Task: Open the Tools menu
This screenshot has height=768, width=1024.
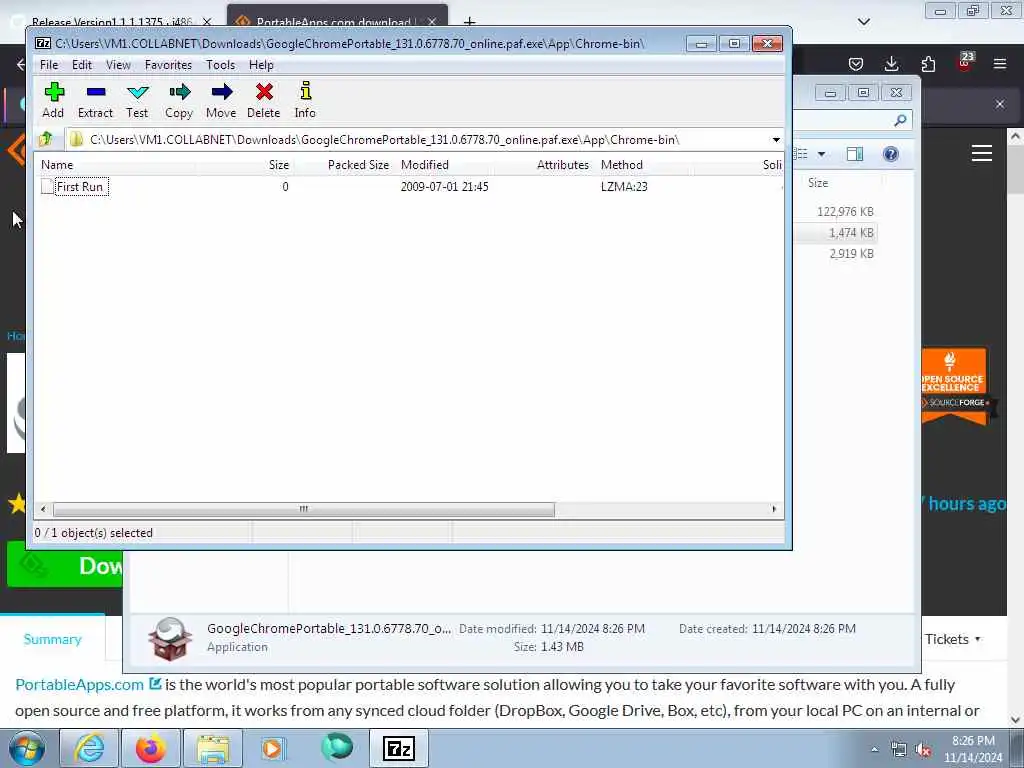Action: [220, 65]
